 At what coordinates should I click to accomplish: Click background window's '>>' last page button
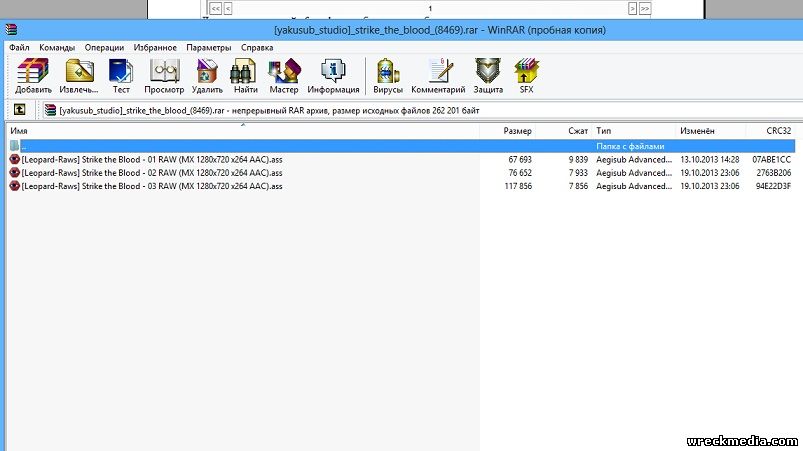pyautogui.click(x=645, y=8)
